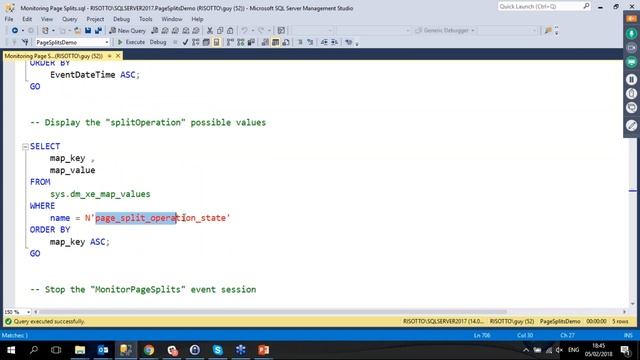This screenshot has width=640, height=360.
Task: Toggle the webcam in recorder sidebar
Action: coord(631,48)
